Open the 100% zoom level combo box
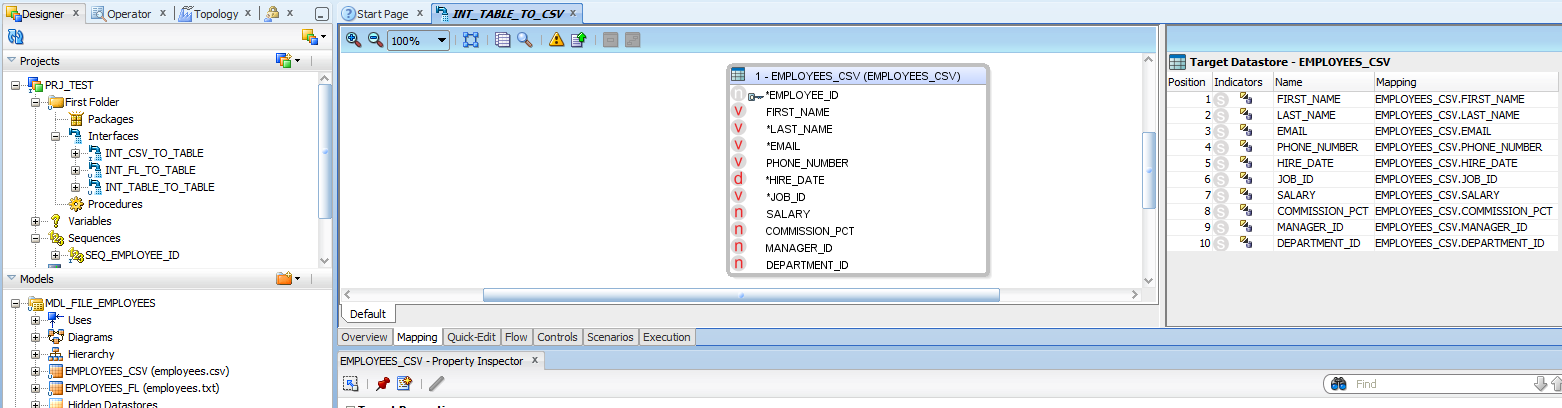Screen dimensions: 1562x408 point(418,41)
